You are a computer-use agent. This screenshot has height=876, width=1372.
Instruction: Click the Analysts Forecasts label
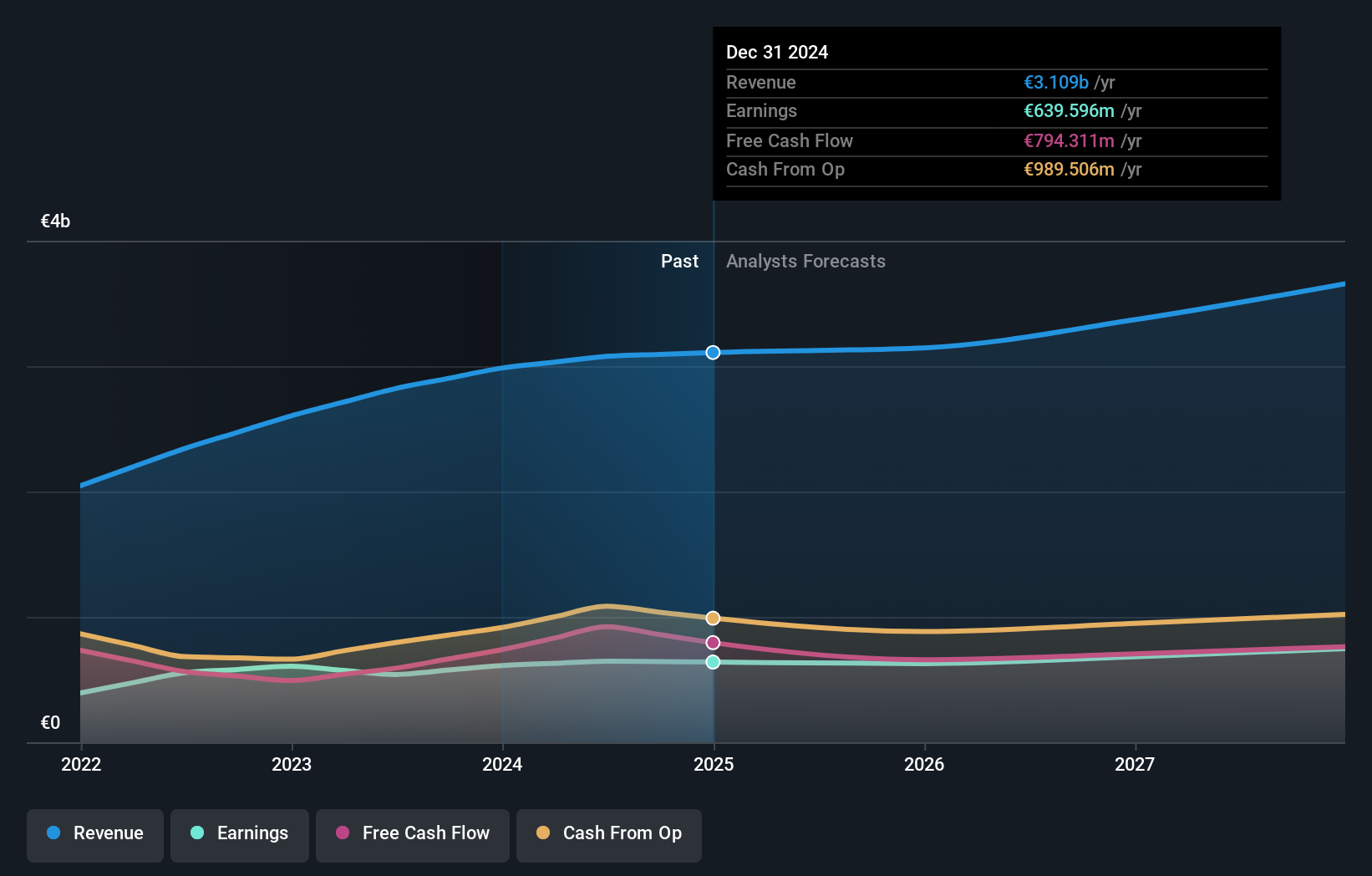point(805,262)
